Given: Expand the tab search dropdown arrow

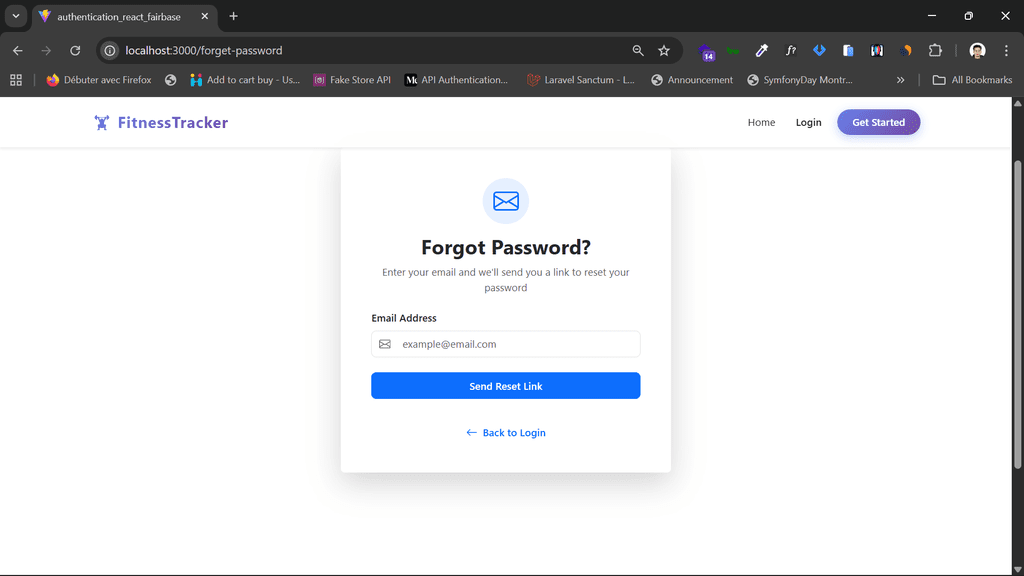Looking at the screenshot, I should [16, 16].
